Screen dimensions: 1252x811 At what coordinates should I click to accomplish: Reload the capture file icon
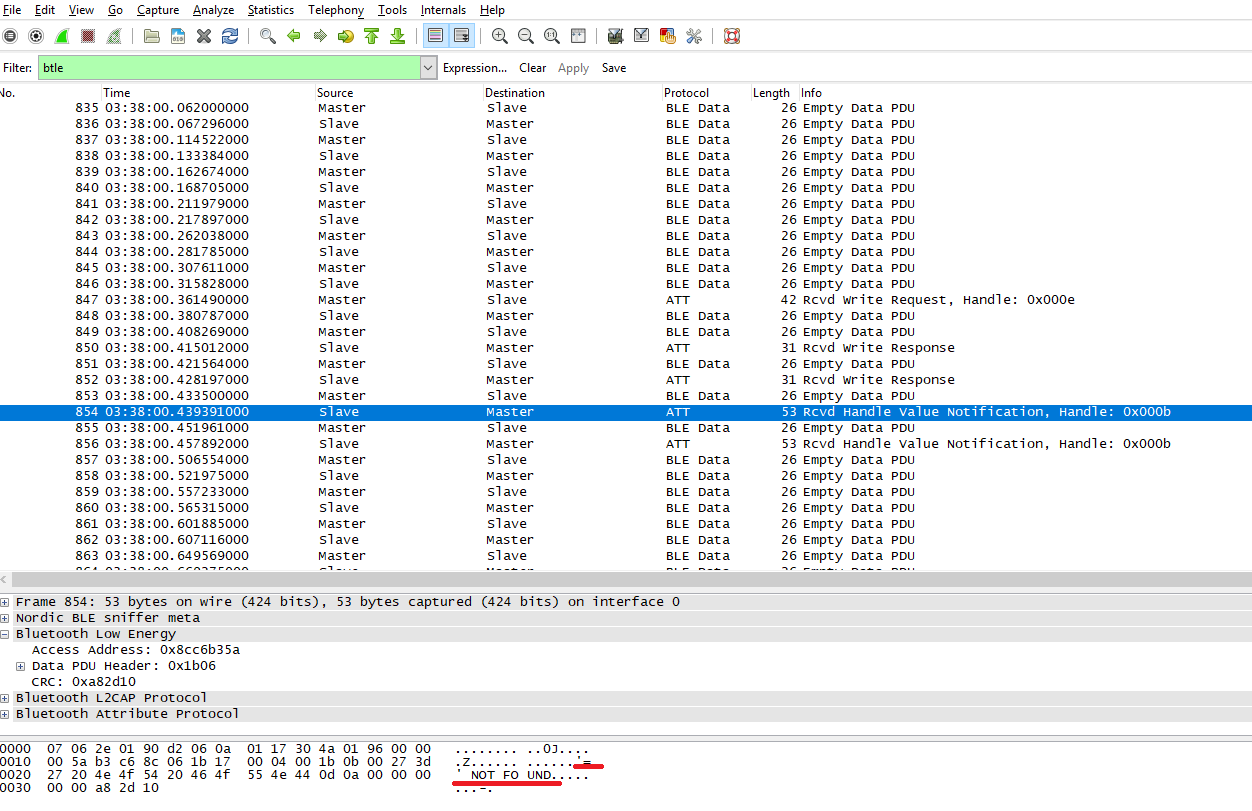[x=230, y=36]
